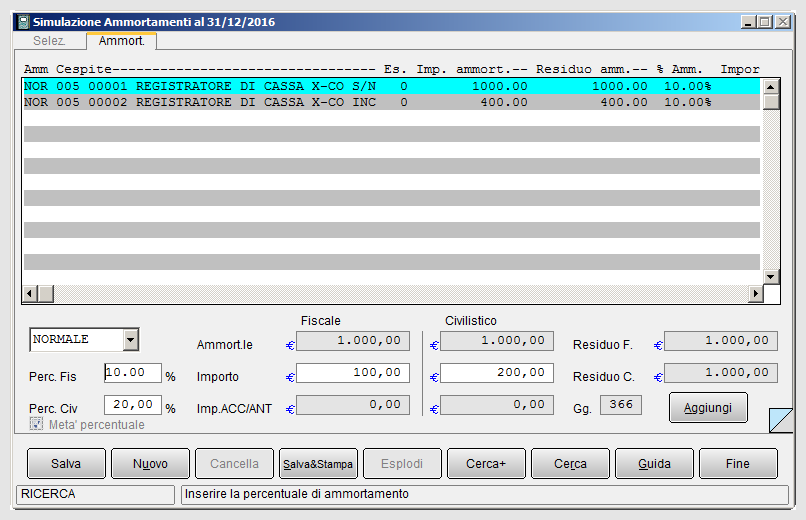Toggle the Meta' percentuale checkbox
806x520 pixels.
click(x=36, y=424)
